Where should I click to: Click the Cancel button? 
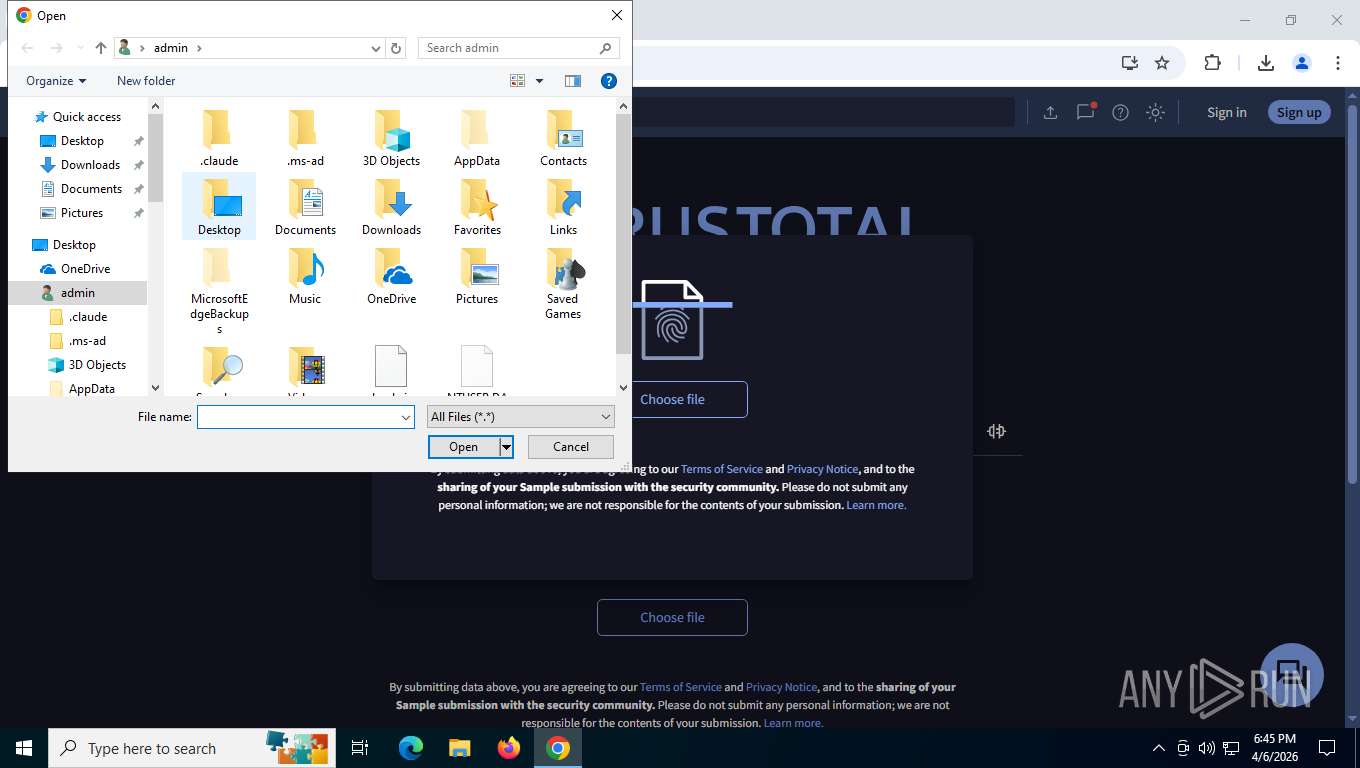[x=571, y=447]
